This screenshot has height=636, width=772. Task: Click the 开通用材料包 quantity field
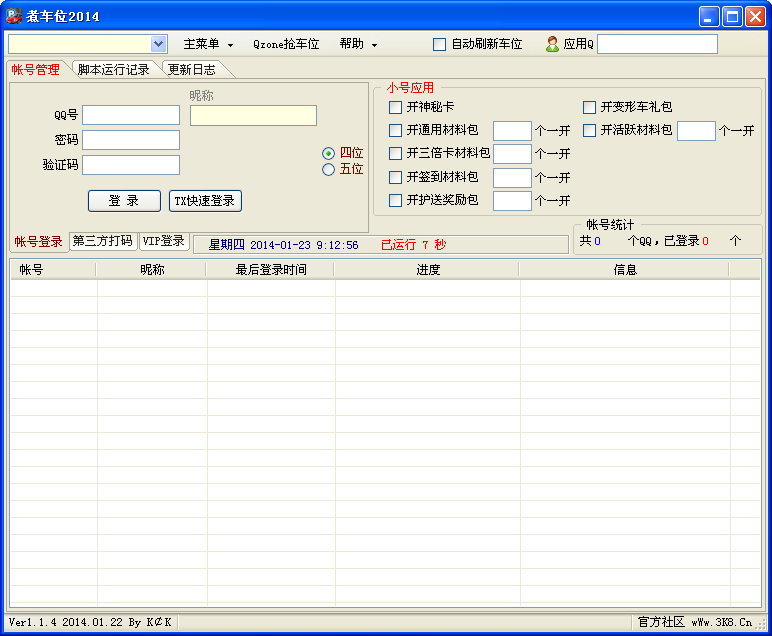coord(512,131)
